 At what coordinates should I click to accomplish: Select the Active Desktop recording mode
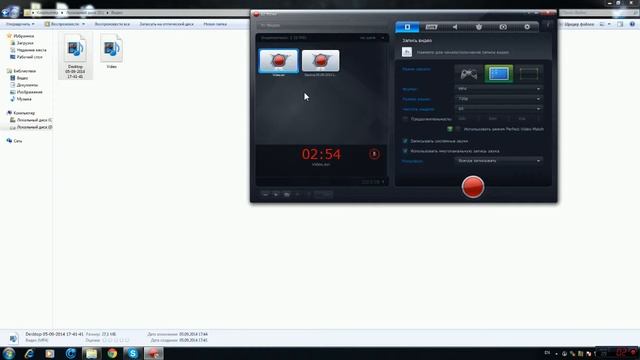tap(498, 74)
